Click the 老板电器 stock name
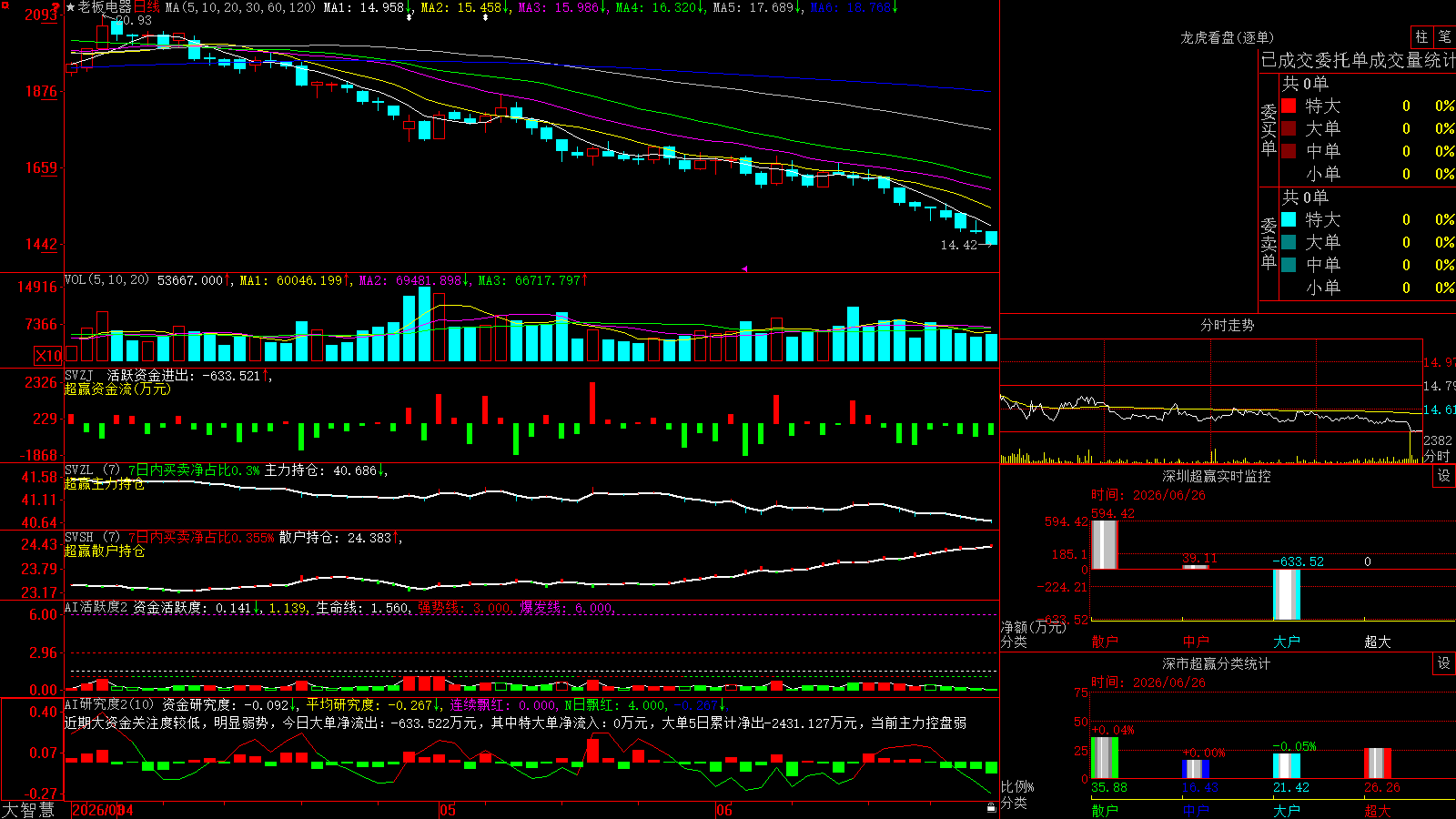 click(x=105, y=7)
